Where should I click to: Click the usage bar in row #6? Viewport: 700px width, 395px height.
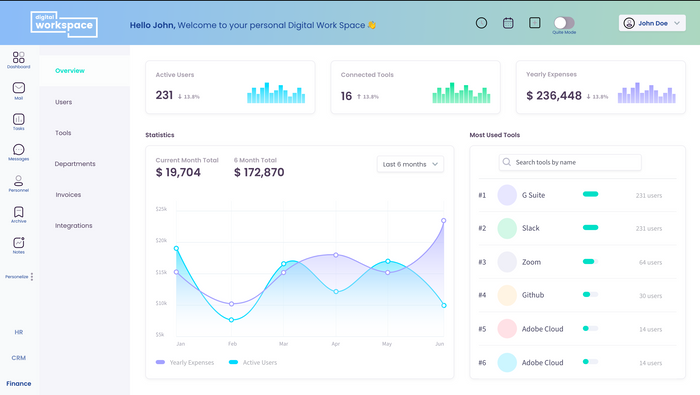(x=590, y=362)
